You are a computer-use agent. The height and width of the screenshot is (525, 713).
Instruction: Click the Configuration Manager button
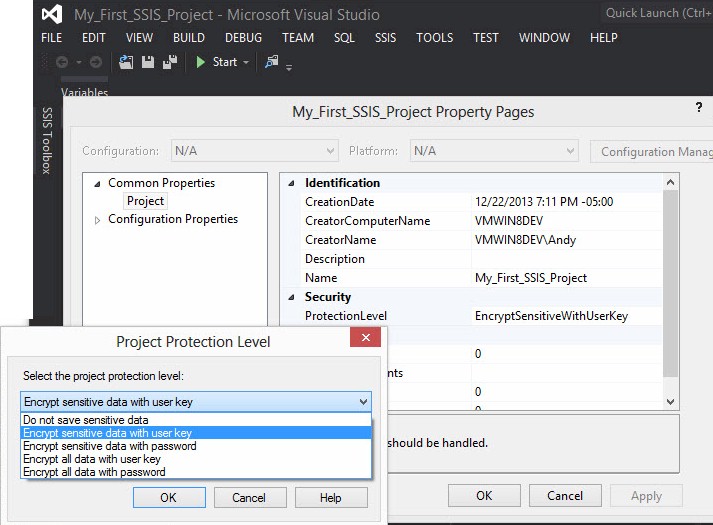coord(652,151)
